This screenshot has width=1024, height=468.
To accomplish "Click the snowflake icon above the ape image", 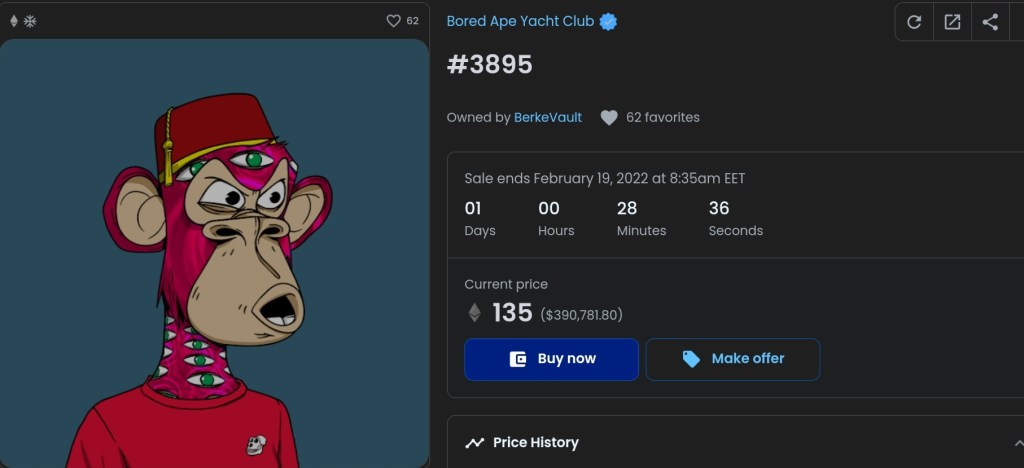I will (x=30, y=20).
